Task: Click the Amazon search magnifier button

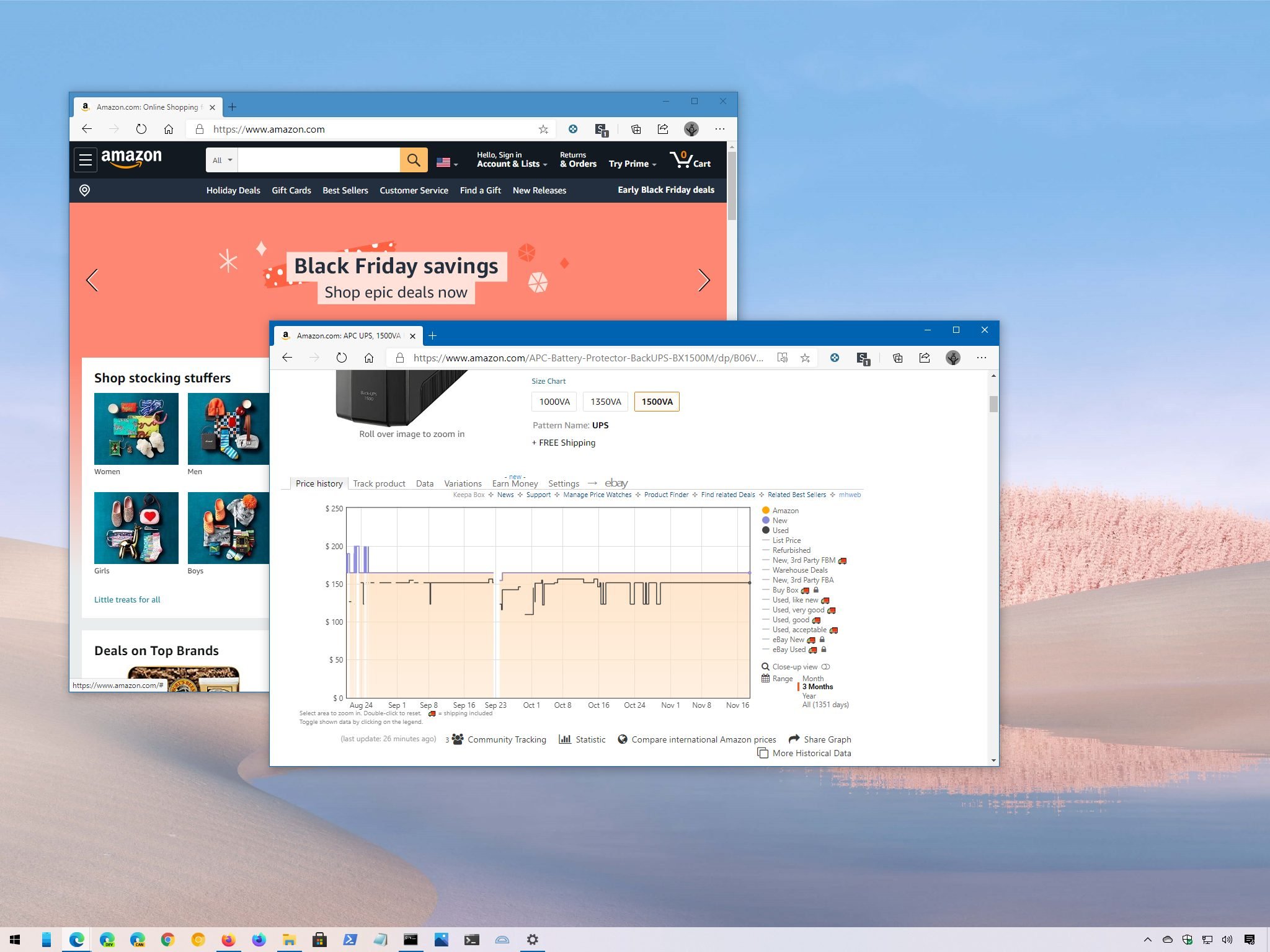Action: click(414, 160)
